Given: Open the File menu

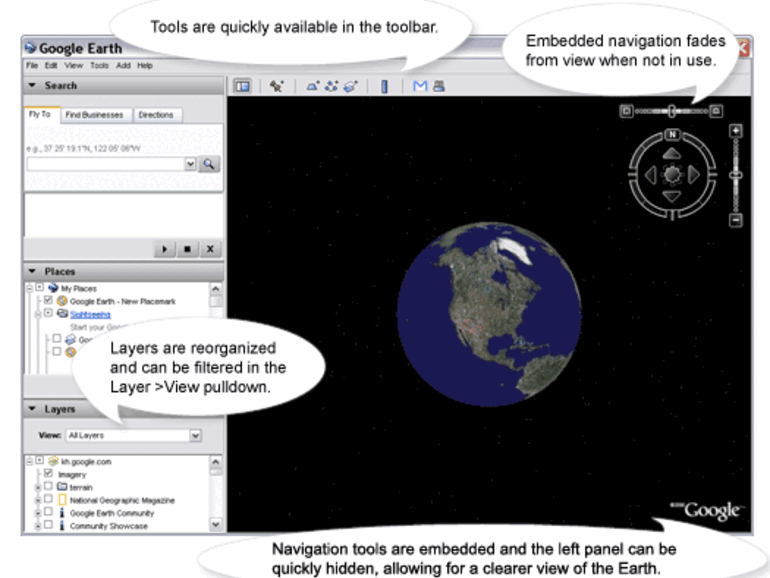Looking at the screenshot, I should coord(32,65).
